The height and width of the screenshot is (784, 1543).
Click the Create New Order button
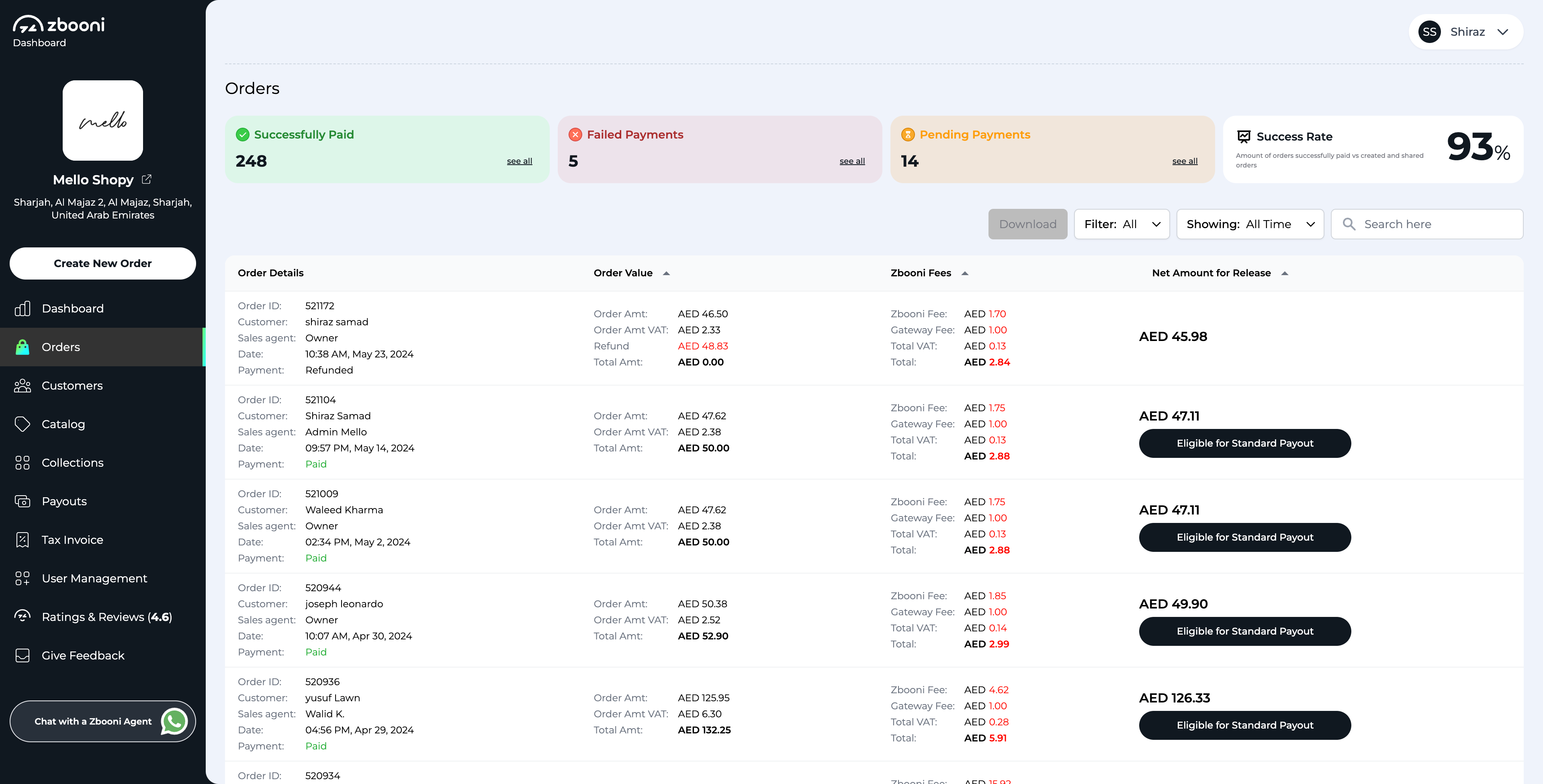click(x=102, y=263)
